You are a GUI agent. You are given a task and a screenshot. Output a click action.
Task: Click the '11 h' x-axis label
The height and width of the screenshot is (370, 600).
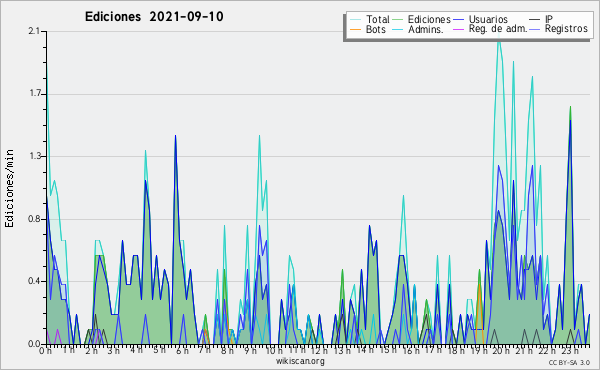[297, 350]
